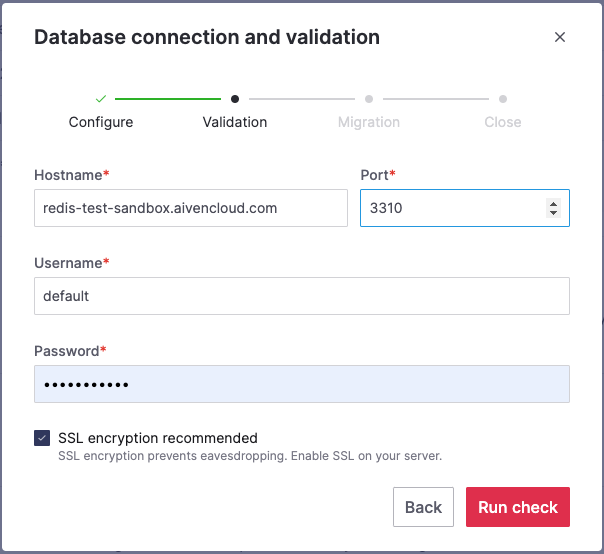Screen dimensions: 604x554
Task: Click the active Validation step dot
Action: 235,99
